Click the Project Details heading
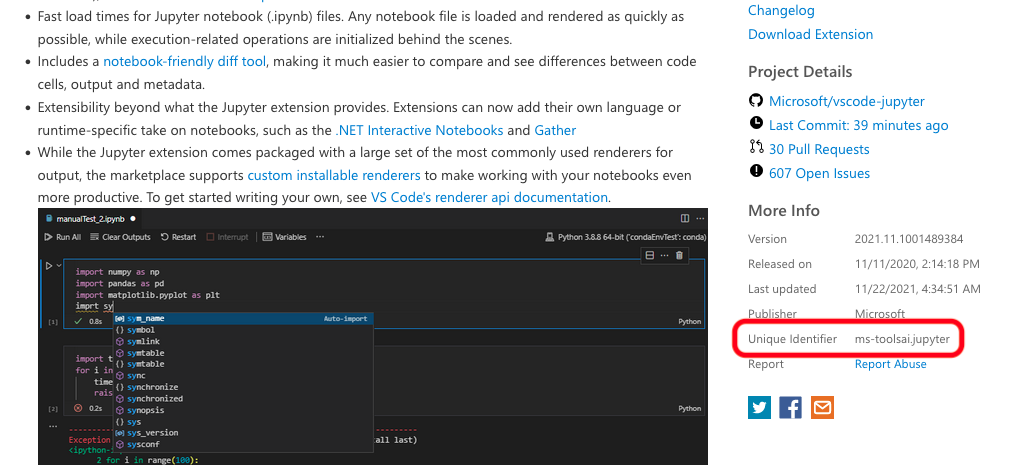This screenshot has width=1012, height=465. click(800, 72)
